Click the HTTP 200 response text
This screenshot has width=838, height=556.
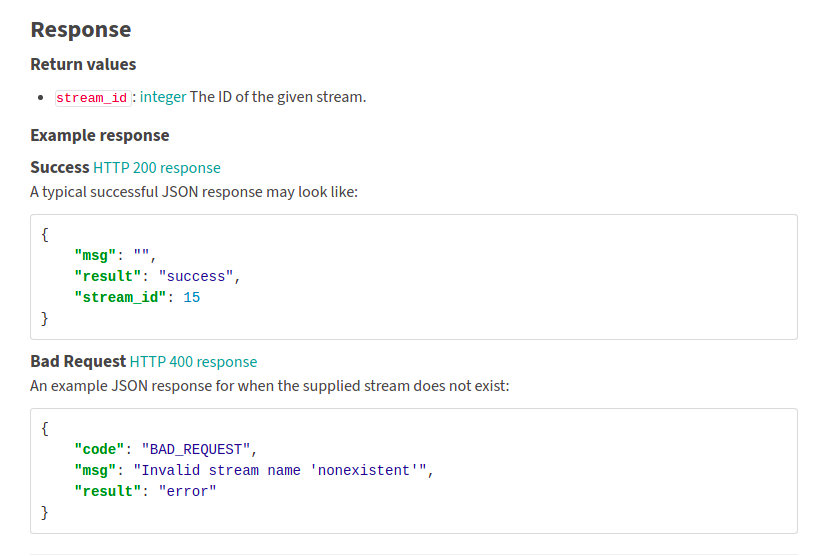coord(157,168)
